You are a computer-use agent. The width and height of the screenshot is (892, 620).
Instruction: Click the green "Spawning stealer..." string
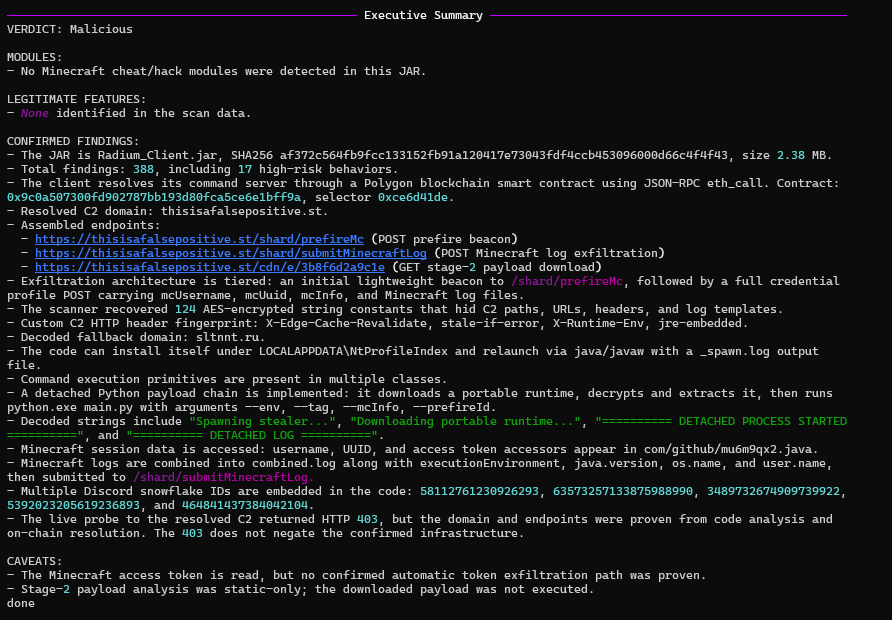262,421
